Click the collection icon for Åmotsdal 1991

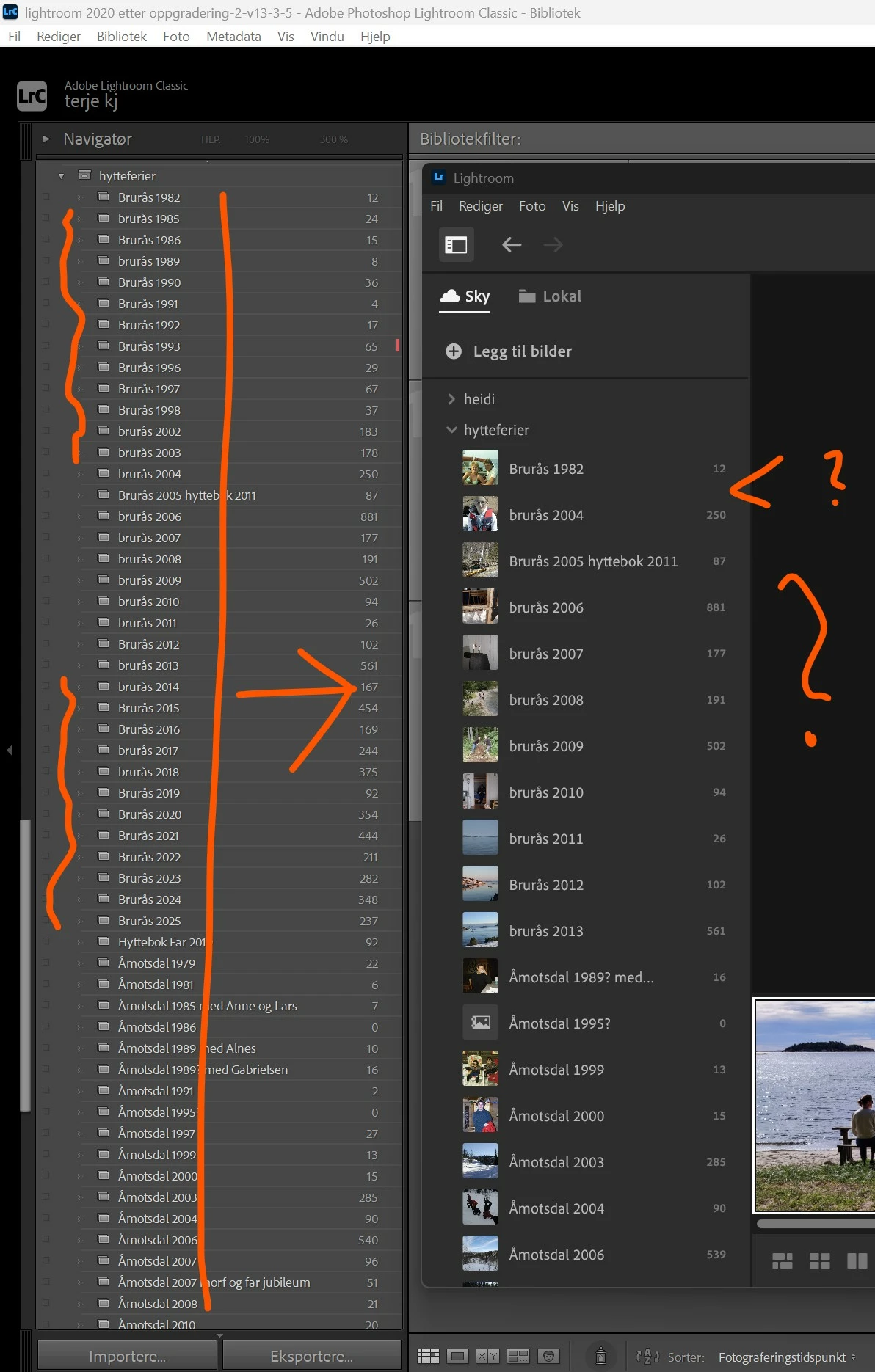[104, 1090]
